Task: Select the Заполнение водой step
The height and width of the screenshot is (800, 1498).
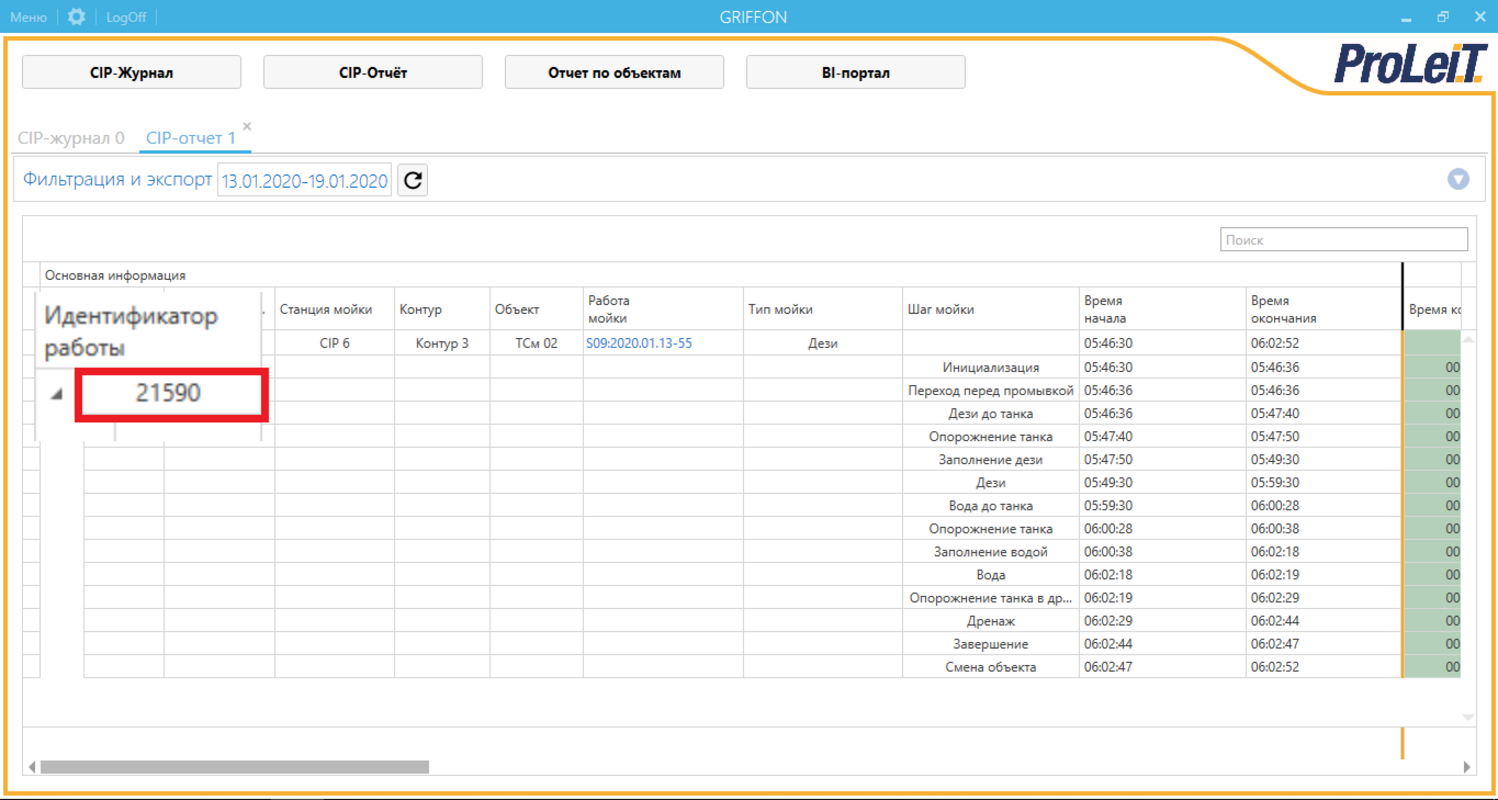Action: click(991, 552)
